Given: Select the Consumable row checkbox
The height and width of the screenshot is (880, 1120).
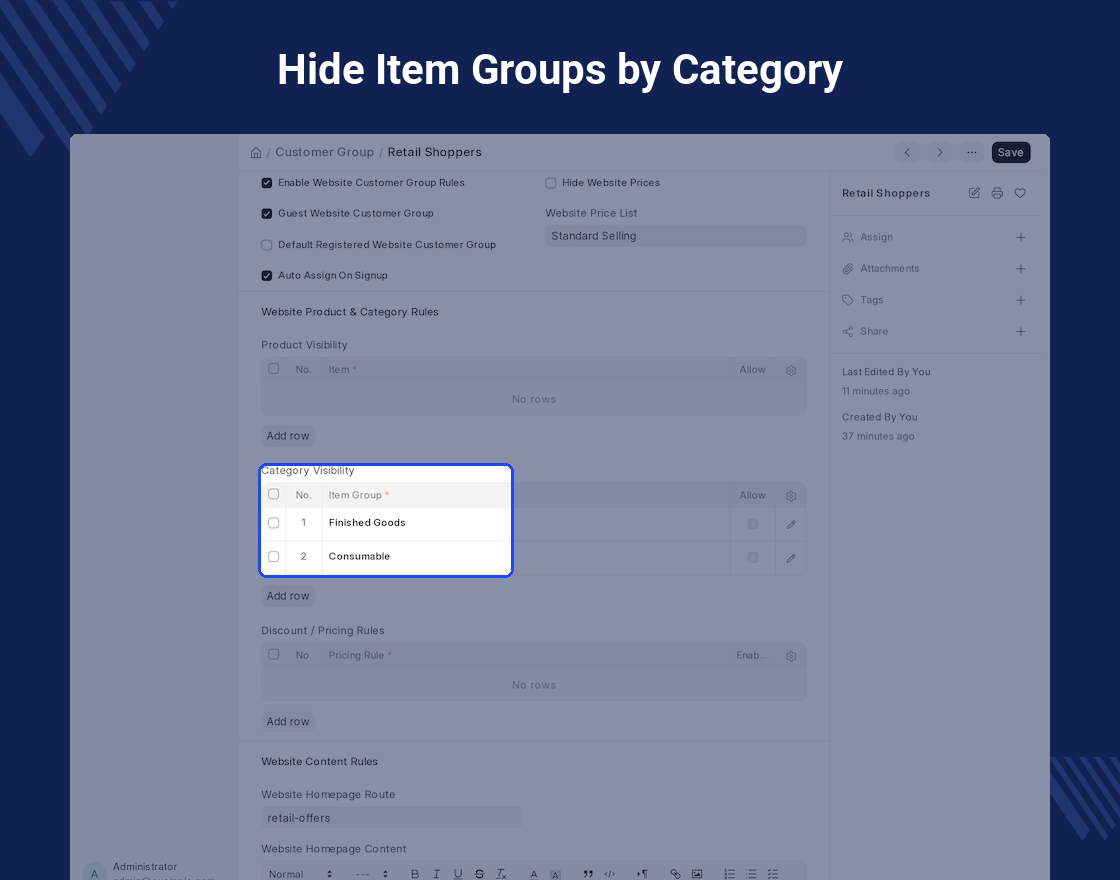Looking at the screenshot, I should [x=274, y=556].
